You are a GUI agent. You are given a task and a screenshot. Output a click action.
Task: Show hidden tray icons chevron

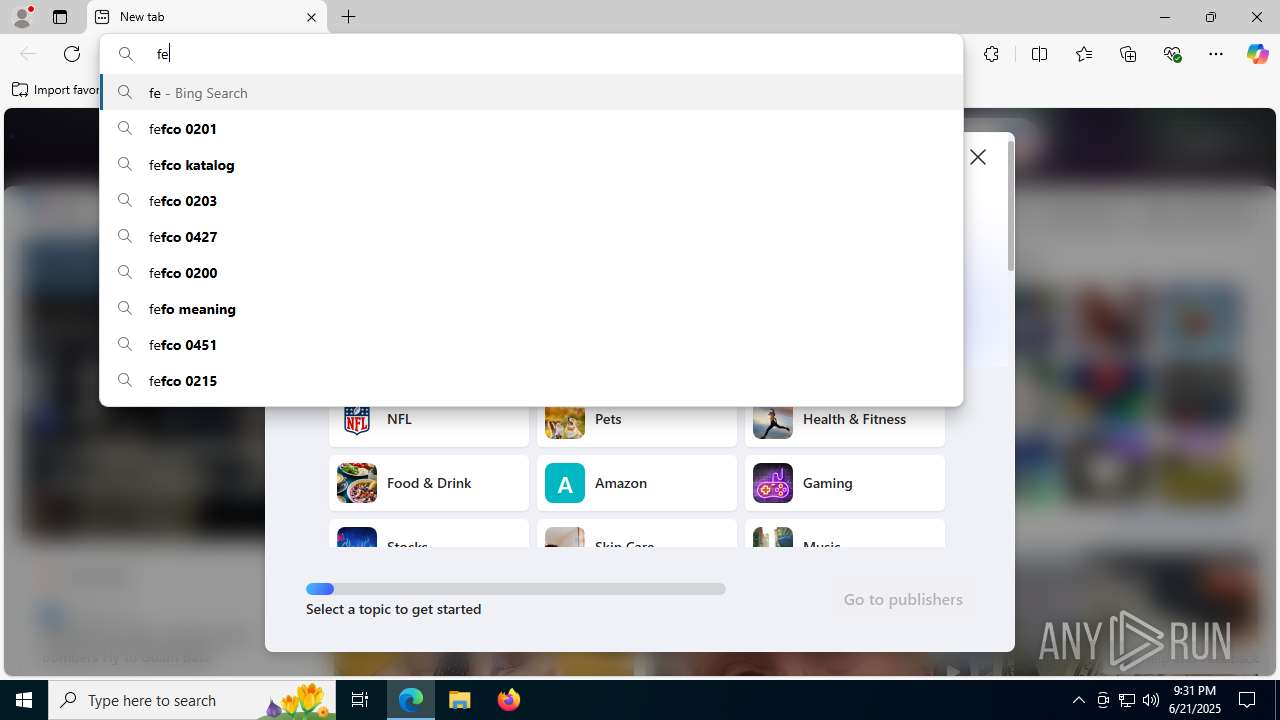1078,700
